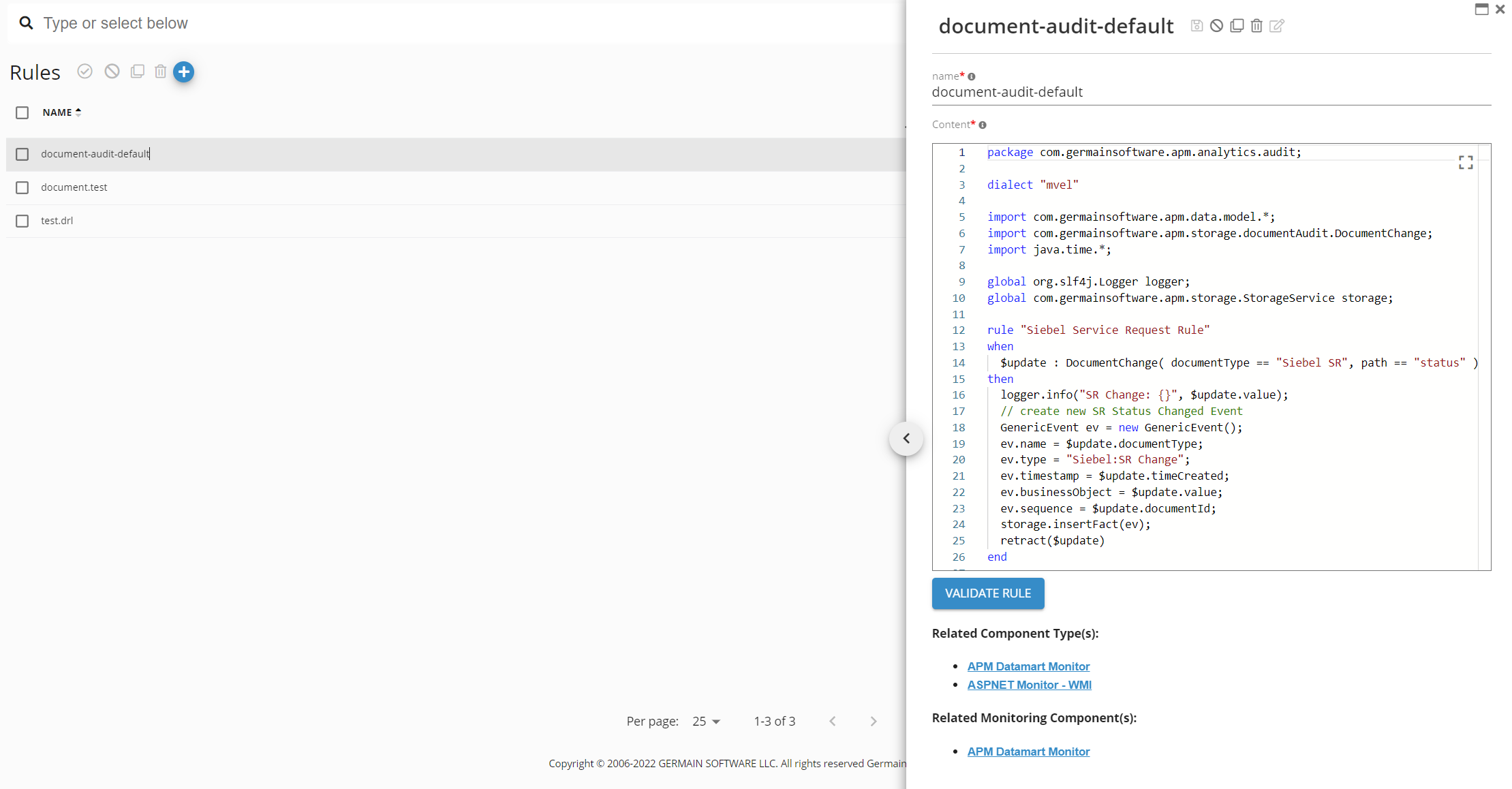This screenshot has width=1512, height=789.
Task: Click the VALIDATE RULE button
Action: tap(987, 593)
